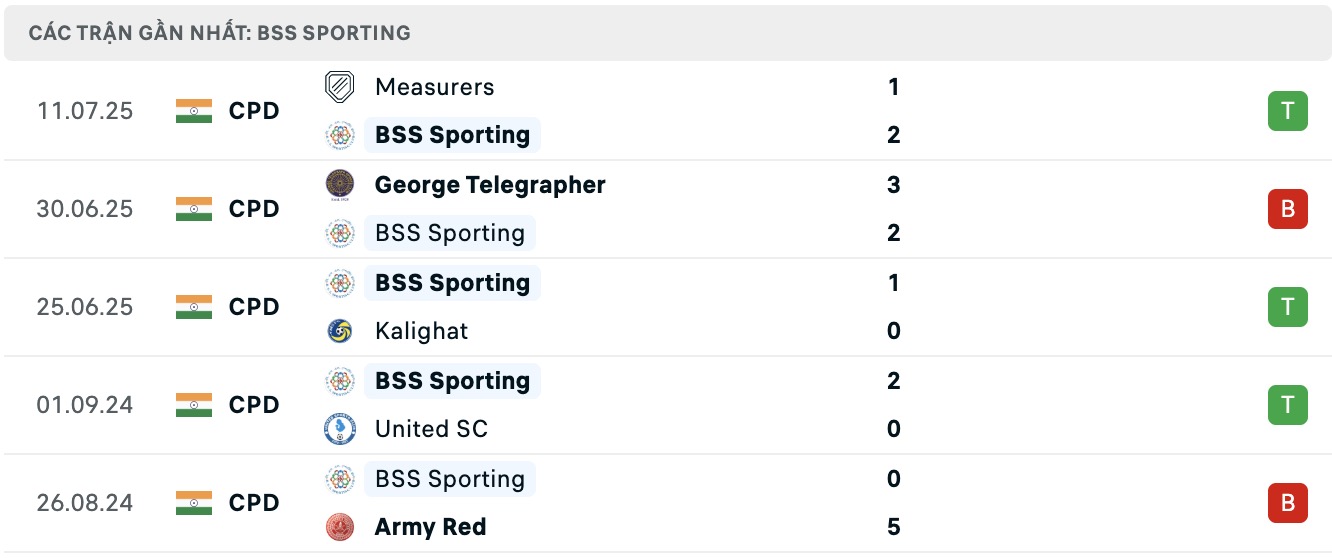The image size is (1332, 558).
Task: Click the George Telegrapher team crest
Action: point(340,185)
